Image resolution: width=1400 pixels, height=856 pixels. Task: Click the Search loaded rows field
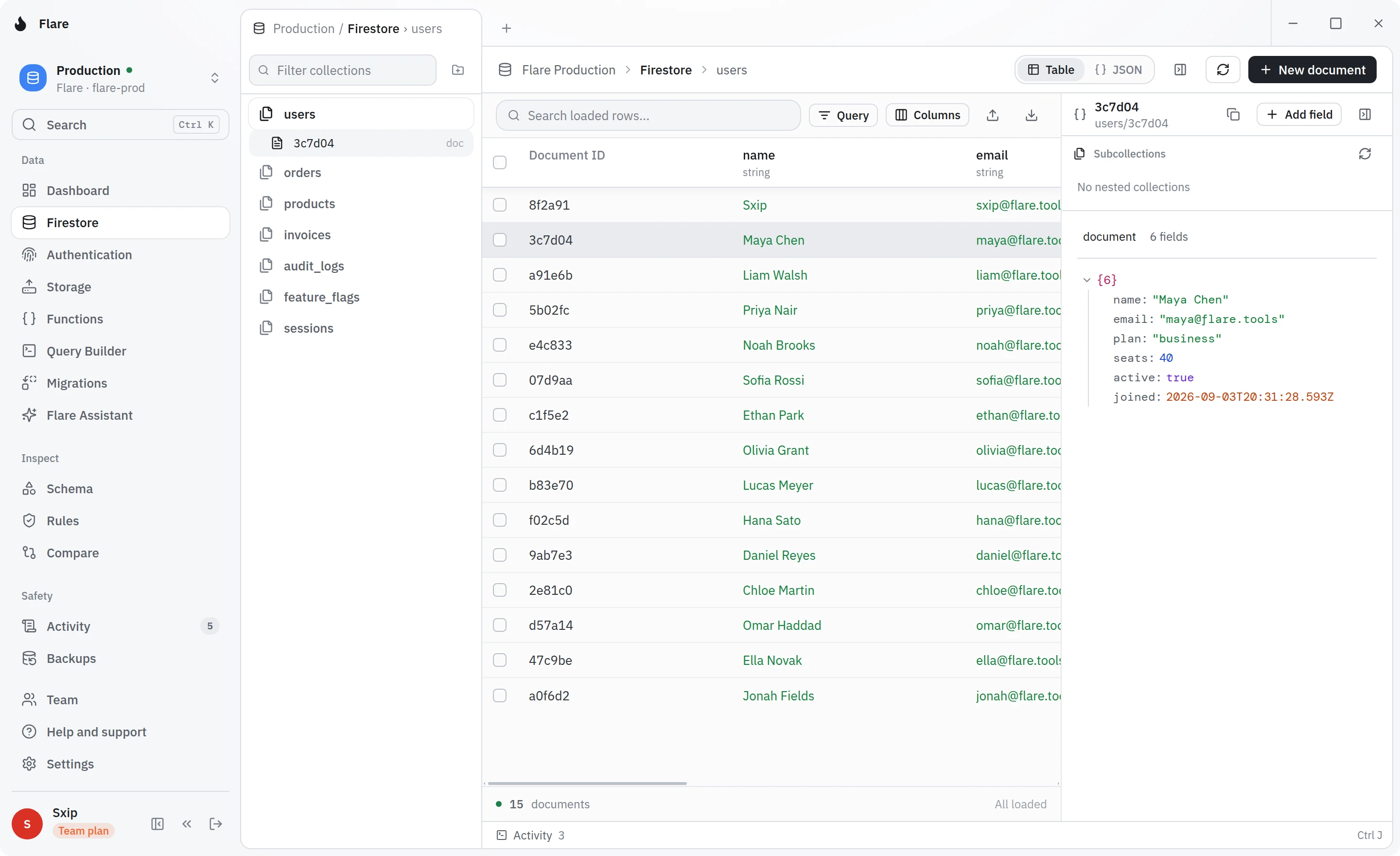tap(648, 115)
